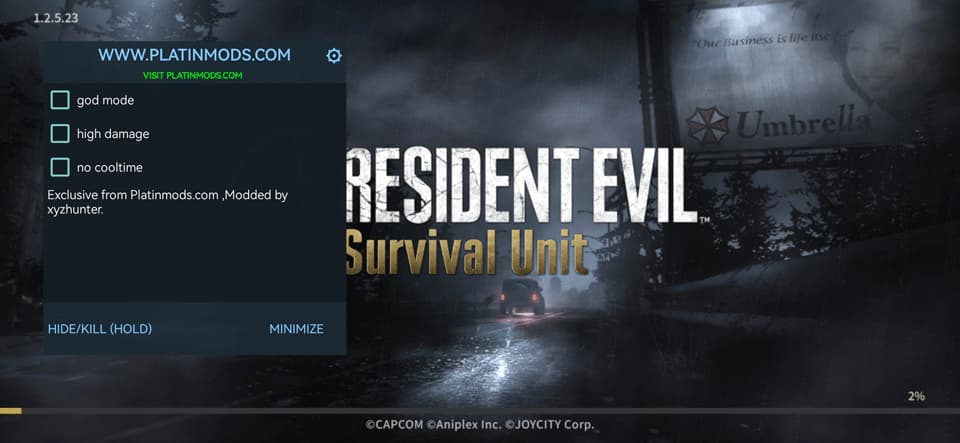Click the RESIDENT EVIL title logo
Screen dimensions: 960x443
(522, 185)
